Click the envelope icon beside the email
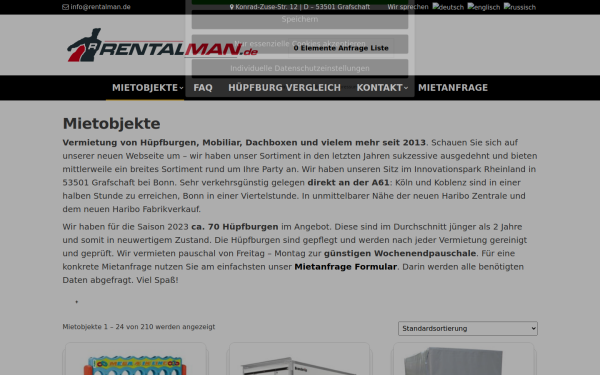This screenshot has height=375, width=600. click(65, 7)
